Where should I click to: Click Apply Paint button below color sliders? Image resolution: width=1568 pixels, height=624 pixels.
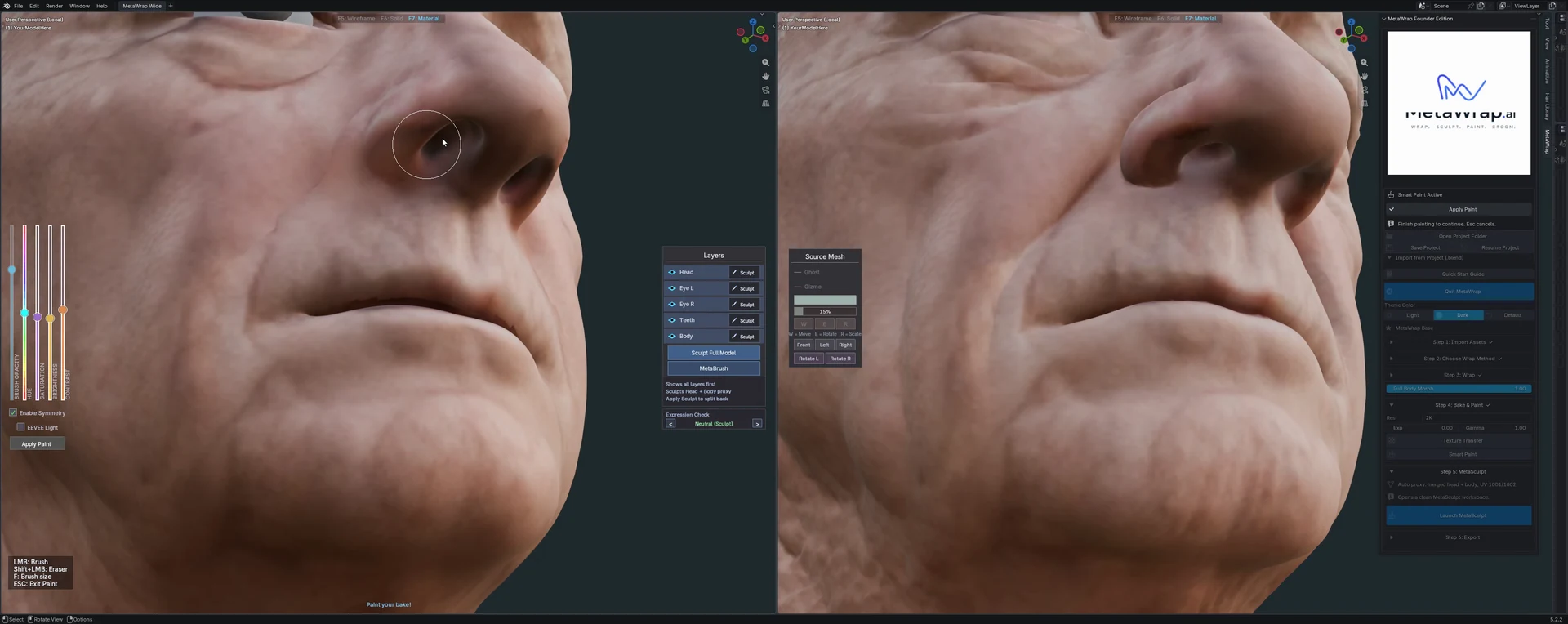37,443
